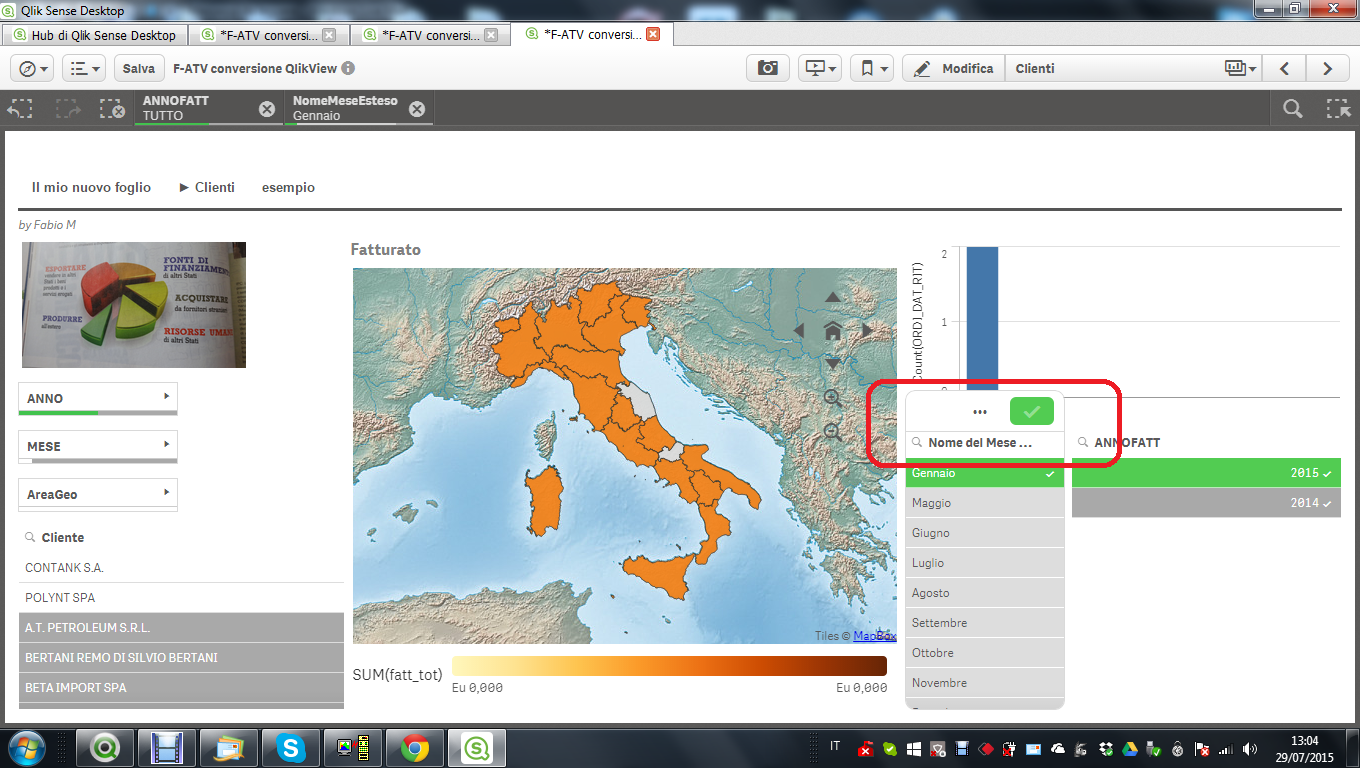Step back in selections
The height and width of the screenshot is (768, 1360).
coord(22,109)
